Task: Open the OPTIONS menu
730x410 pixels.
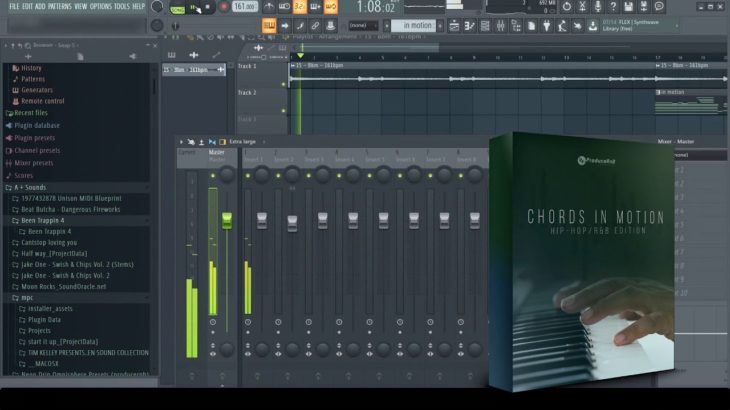Action: click(101, 7)
